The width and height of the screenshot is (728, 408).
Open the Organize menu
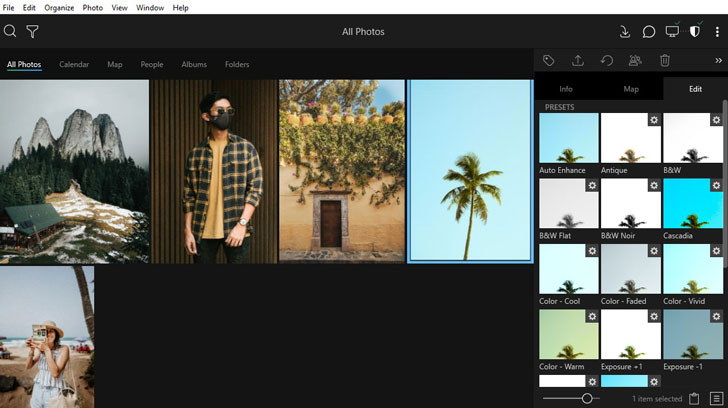(x=59, y=7)
